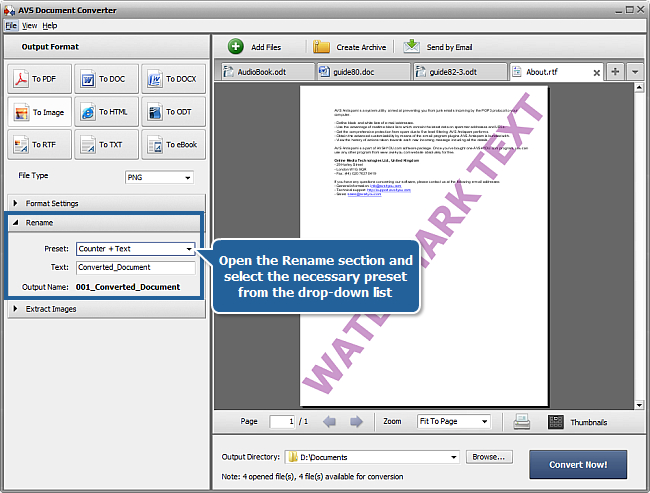This screenshot has height=493, width=650.
Task: Expand the Format Settings section
Action: tap(107, 203)
